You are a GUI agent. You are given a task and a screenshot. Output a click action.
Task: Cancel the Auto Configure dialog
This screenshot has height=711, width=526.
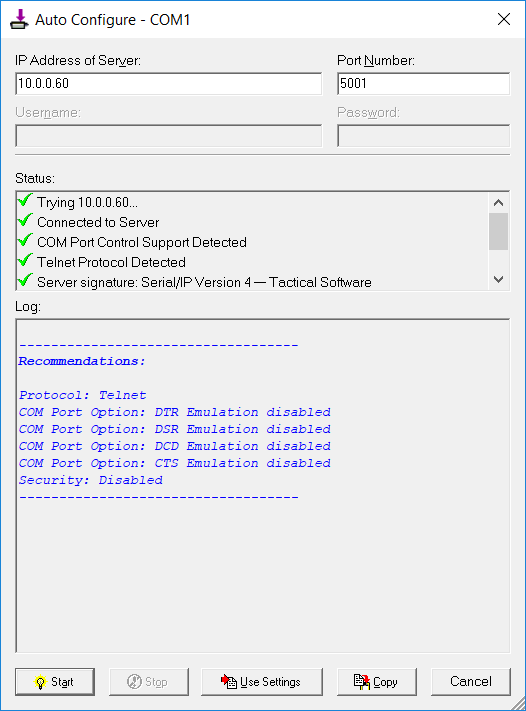471,682
